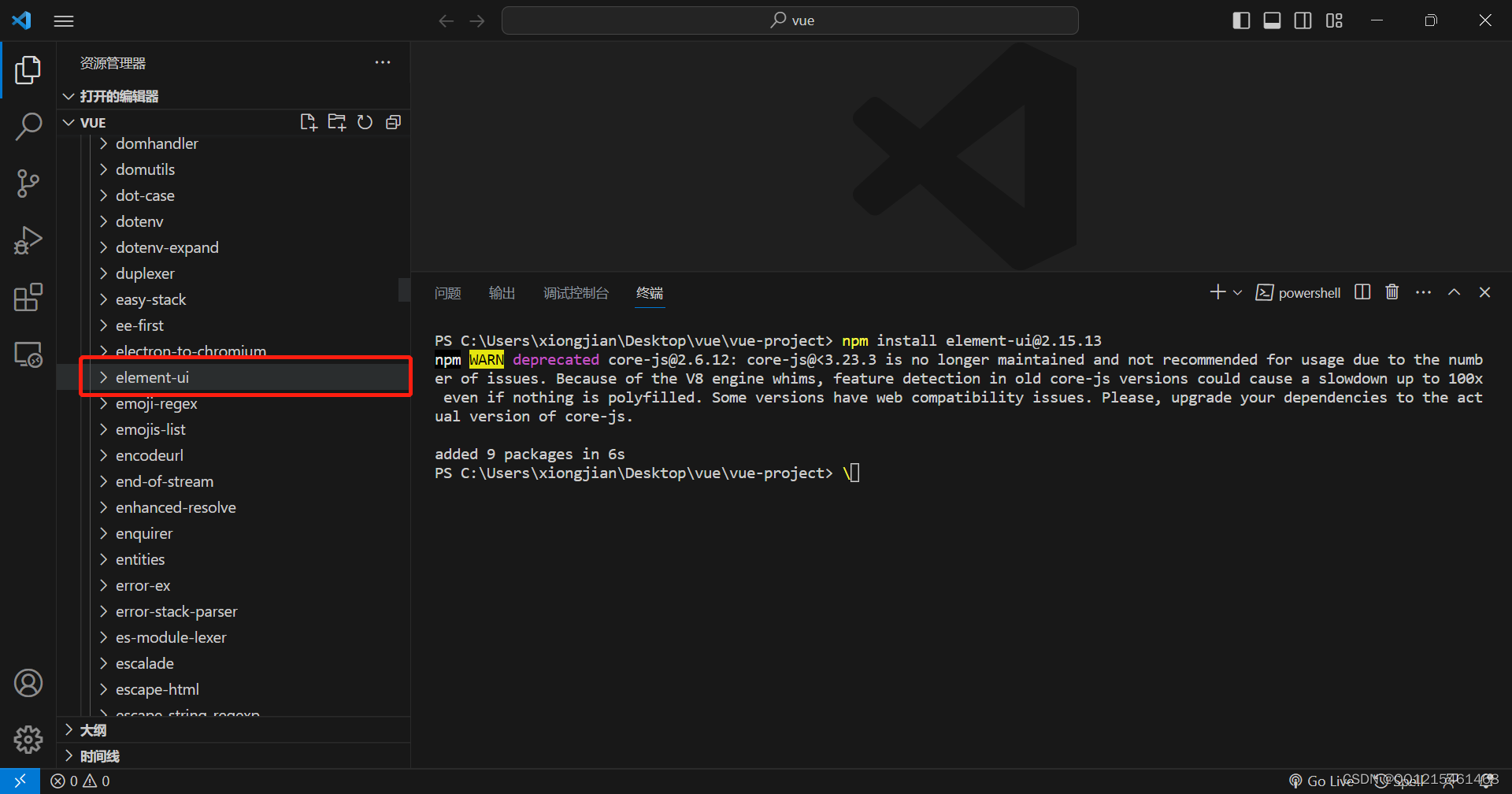Open Remote Explorer view
This screenshot has width=1512, height=794.
coord(28,354)
